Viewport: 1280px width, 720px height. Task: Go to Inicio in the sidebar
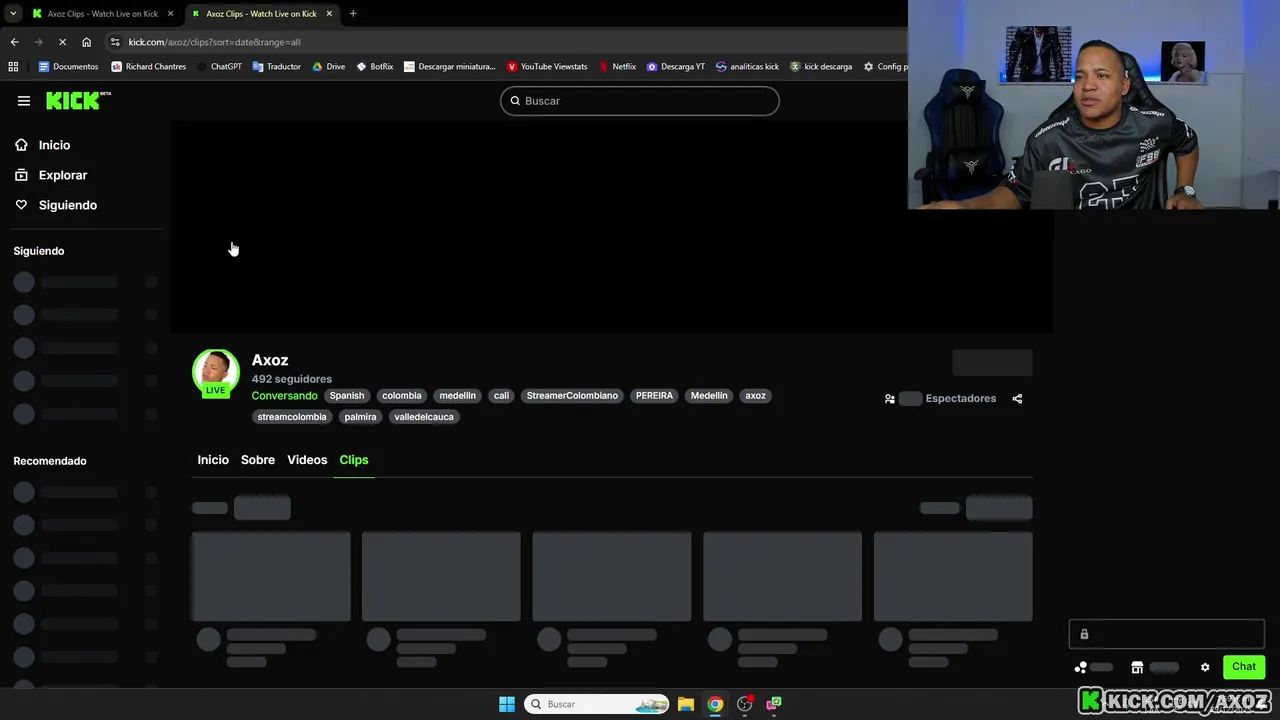click(x=55, y=145)
